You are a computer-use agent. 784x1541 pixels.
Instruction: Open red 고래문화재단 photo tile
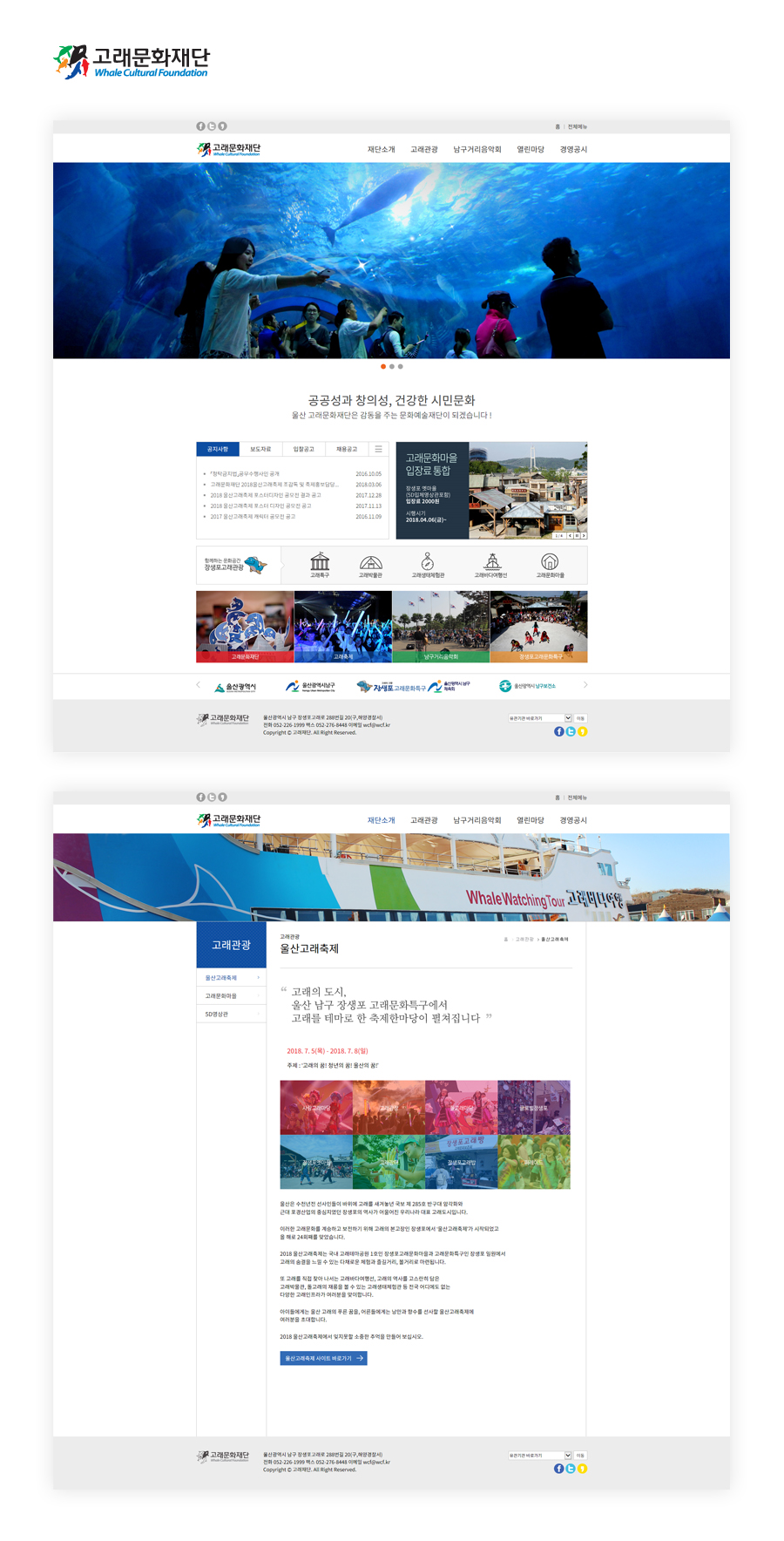245,627
